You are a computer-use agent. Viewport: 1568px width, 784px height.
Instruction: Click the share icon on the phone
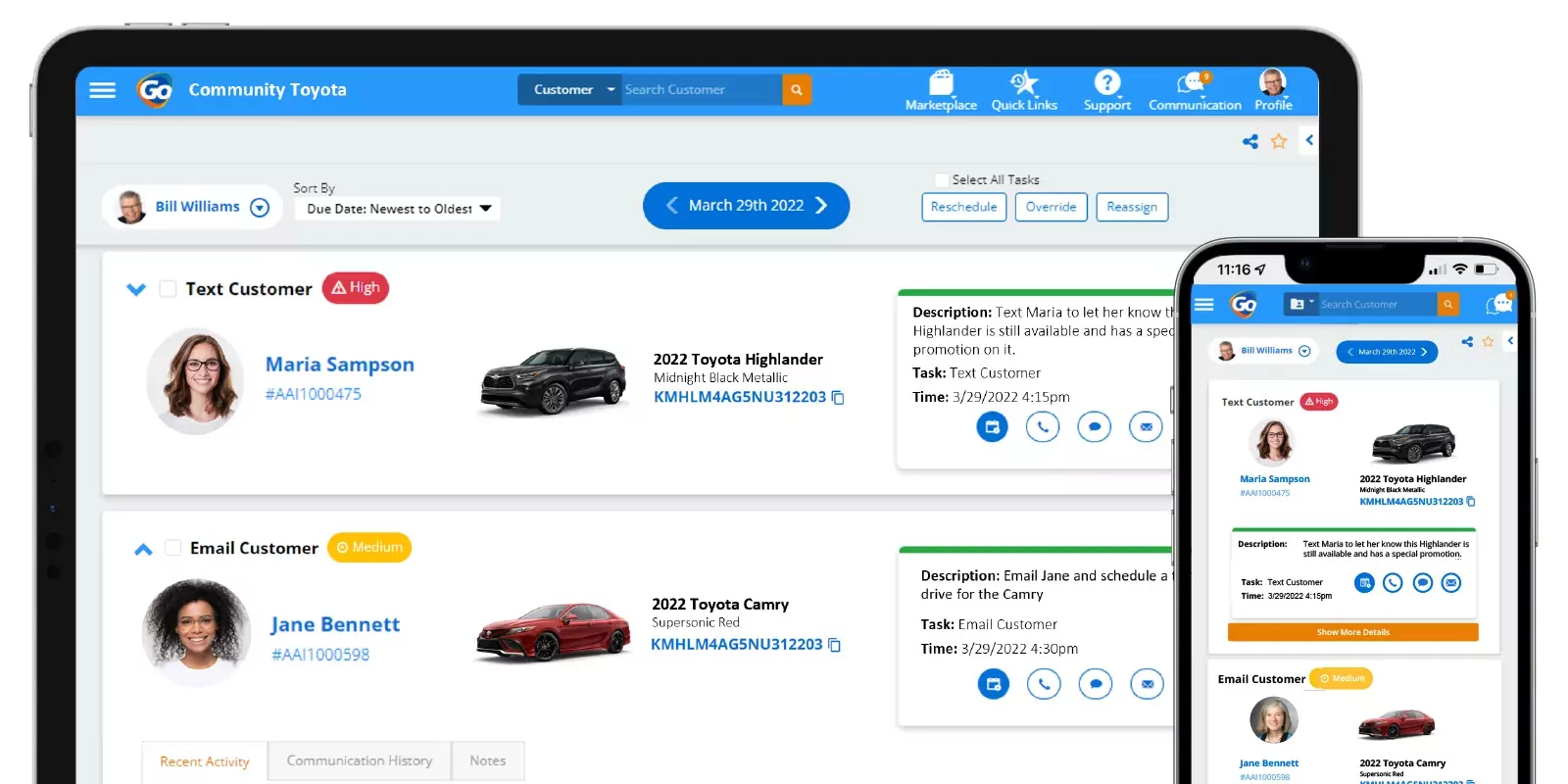(x=1467, y=342)
